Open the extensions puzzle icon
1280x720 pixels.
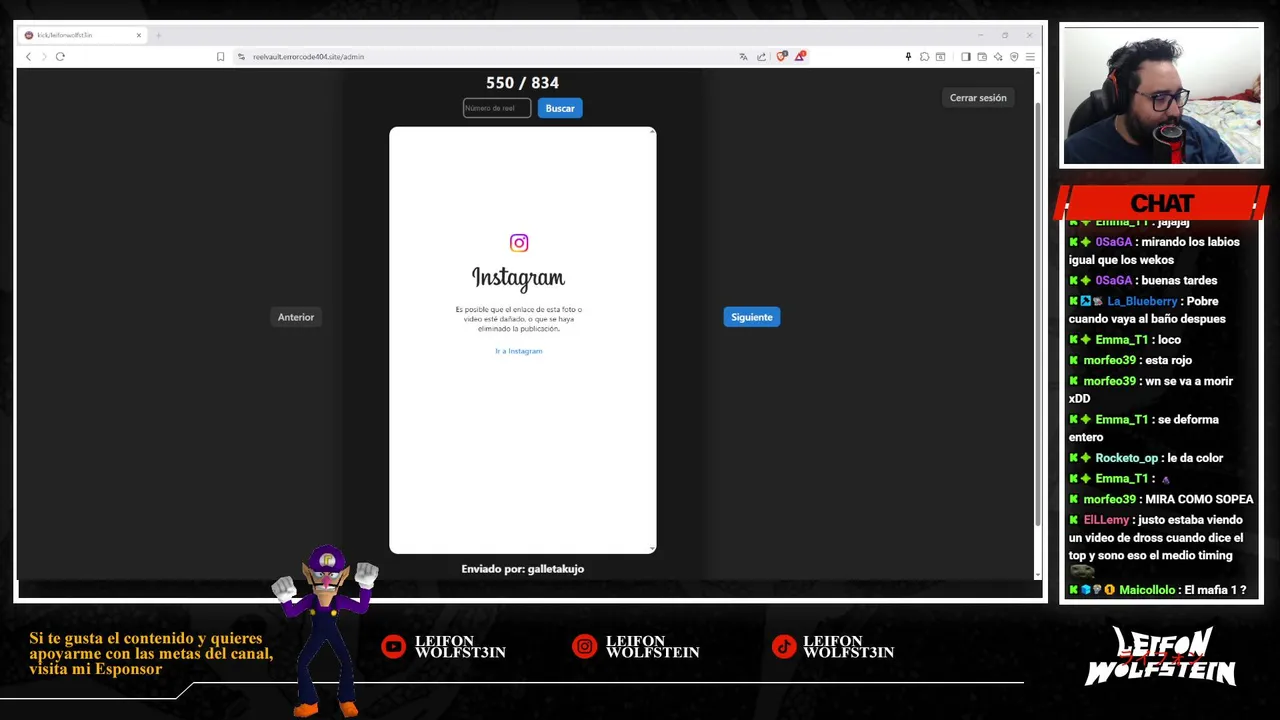point(924,57)
